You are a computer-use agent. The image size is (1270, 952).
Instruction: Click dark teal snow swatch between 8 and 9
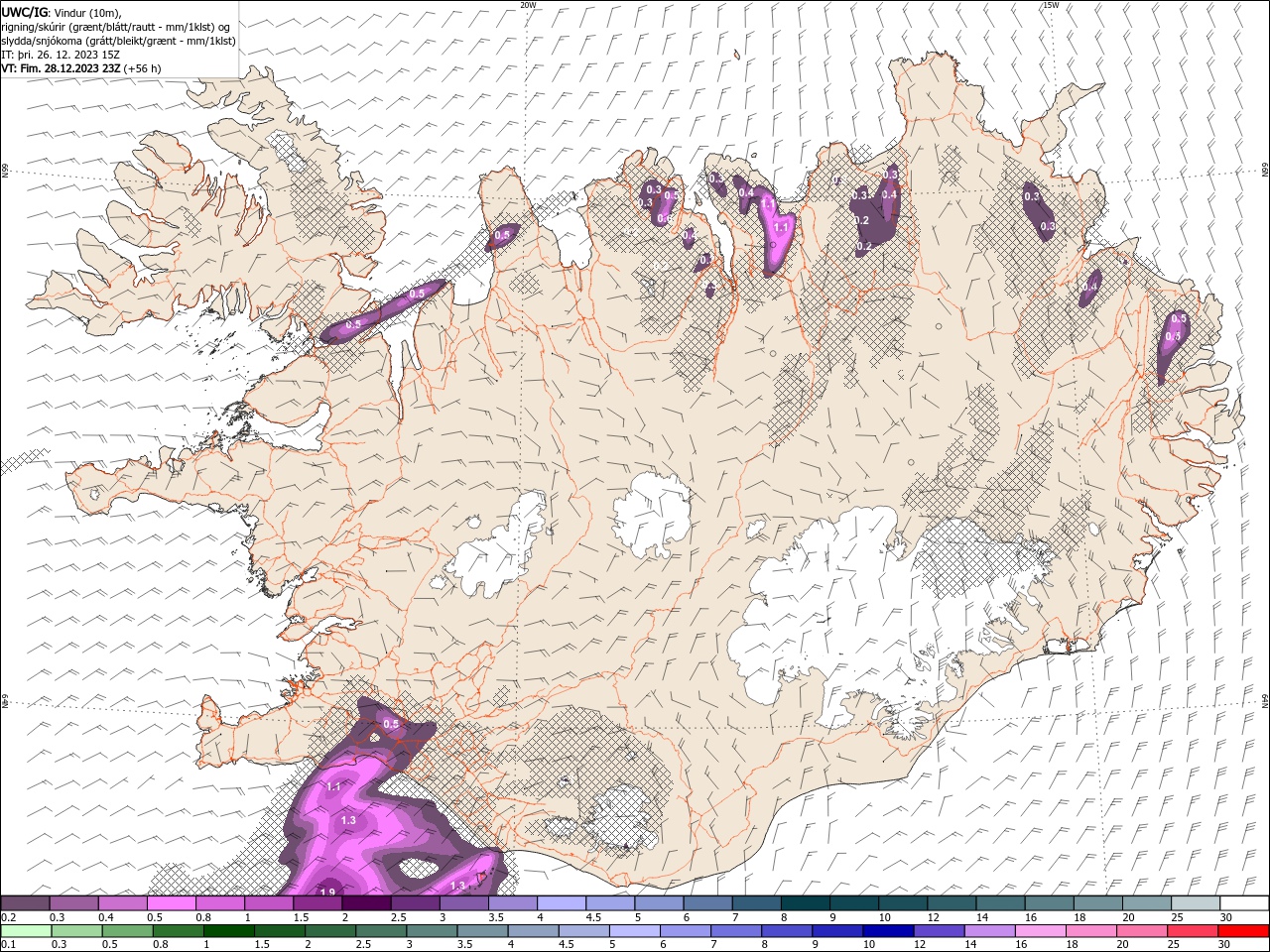pos(806,903)
